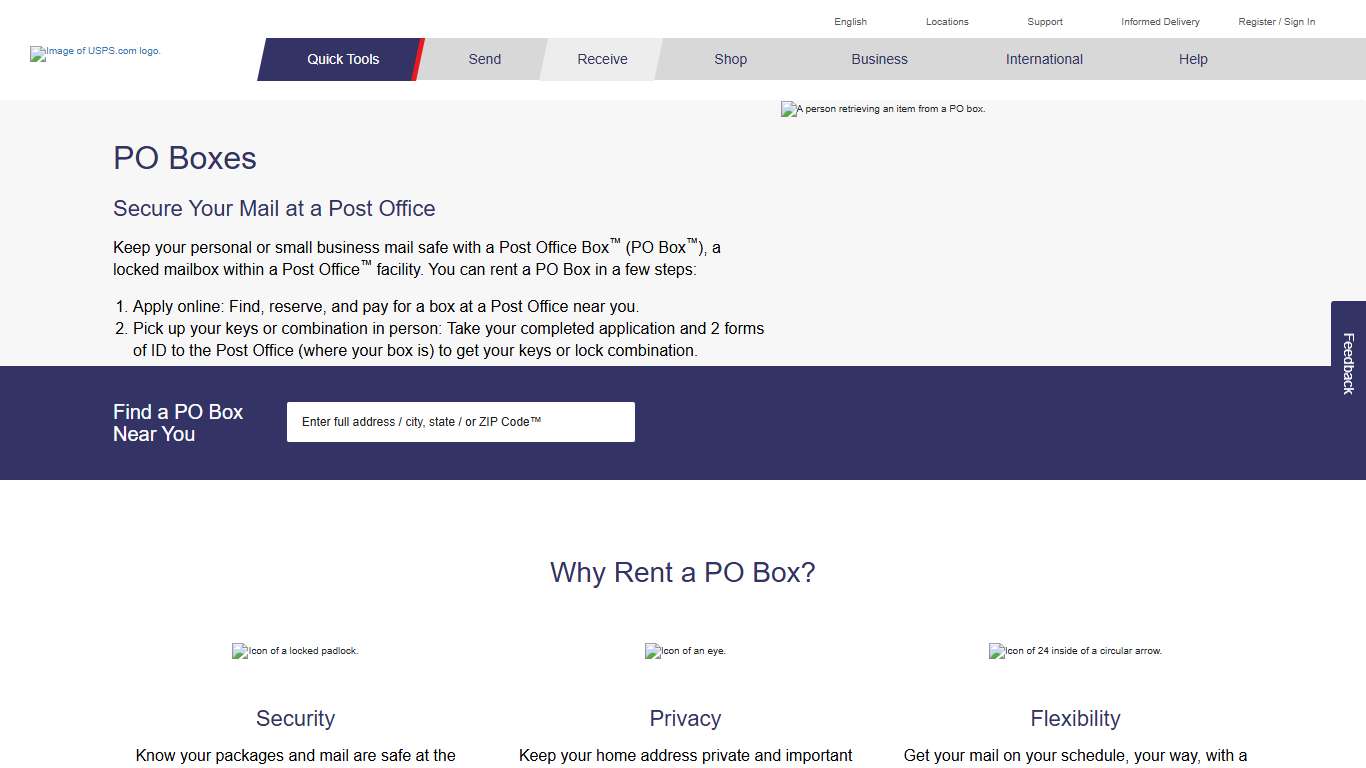The width and height of the screenshot is (1366, 768).
Task: Click the locked padlock Security icon
Action: pos(295,651)
